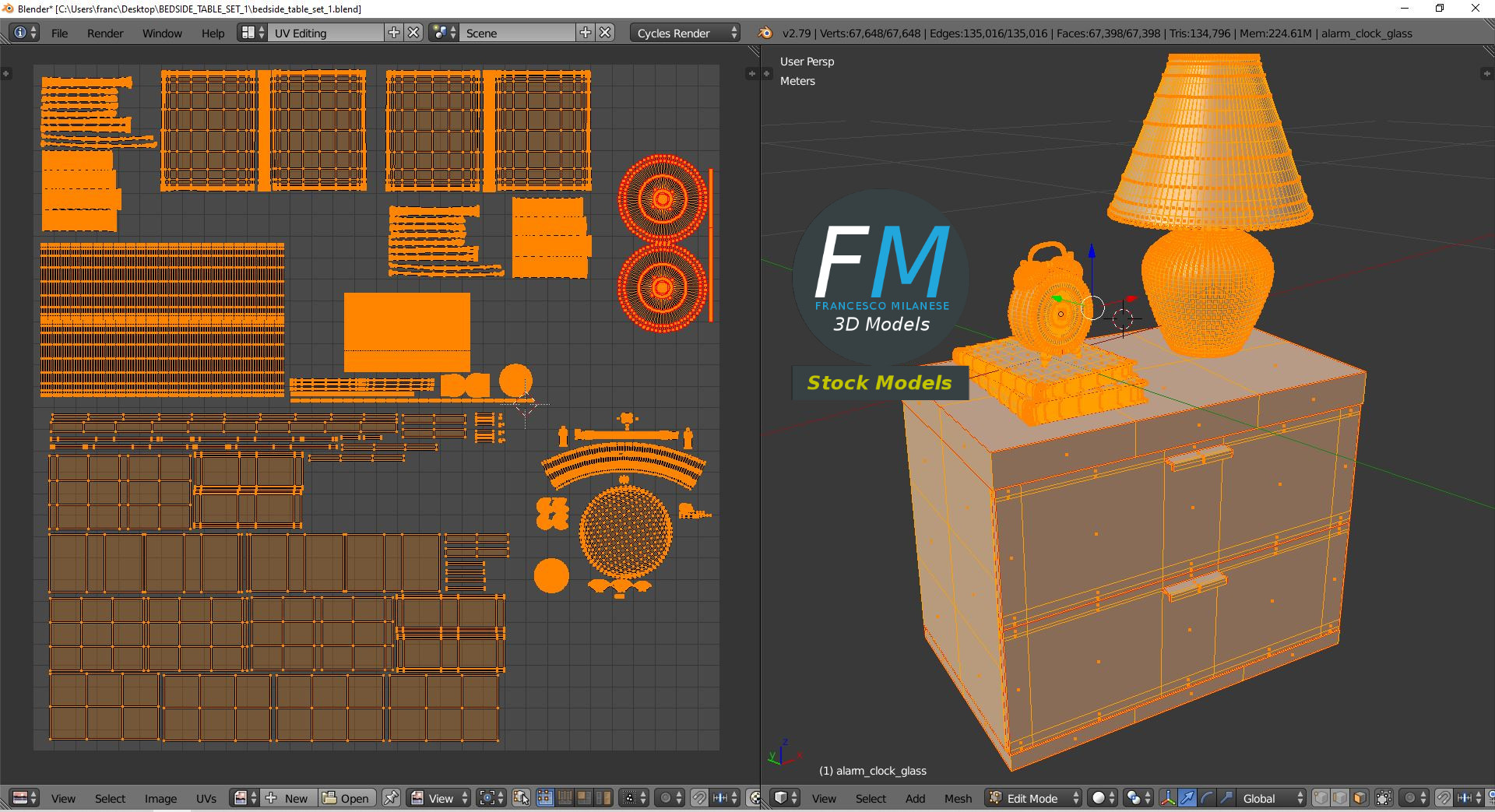Select UV edge selection mode
Image resolution: width=1495 pixels, height=812 pixels.
[x=565, y=798]
